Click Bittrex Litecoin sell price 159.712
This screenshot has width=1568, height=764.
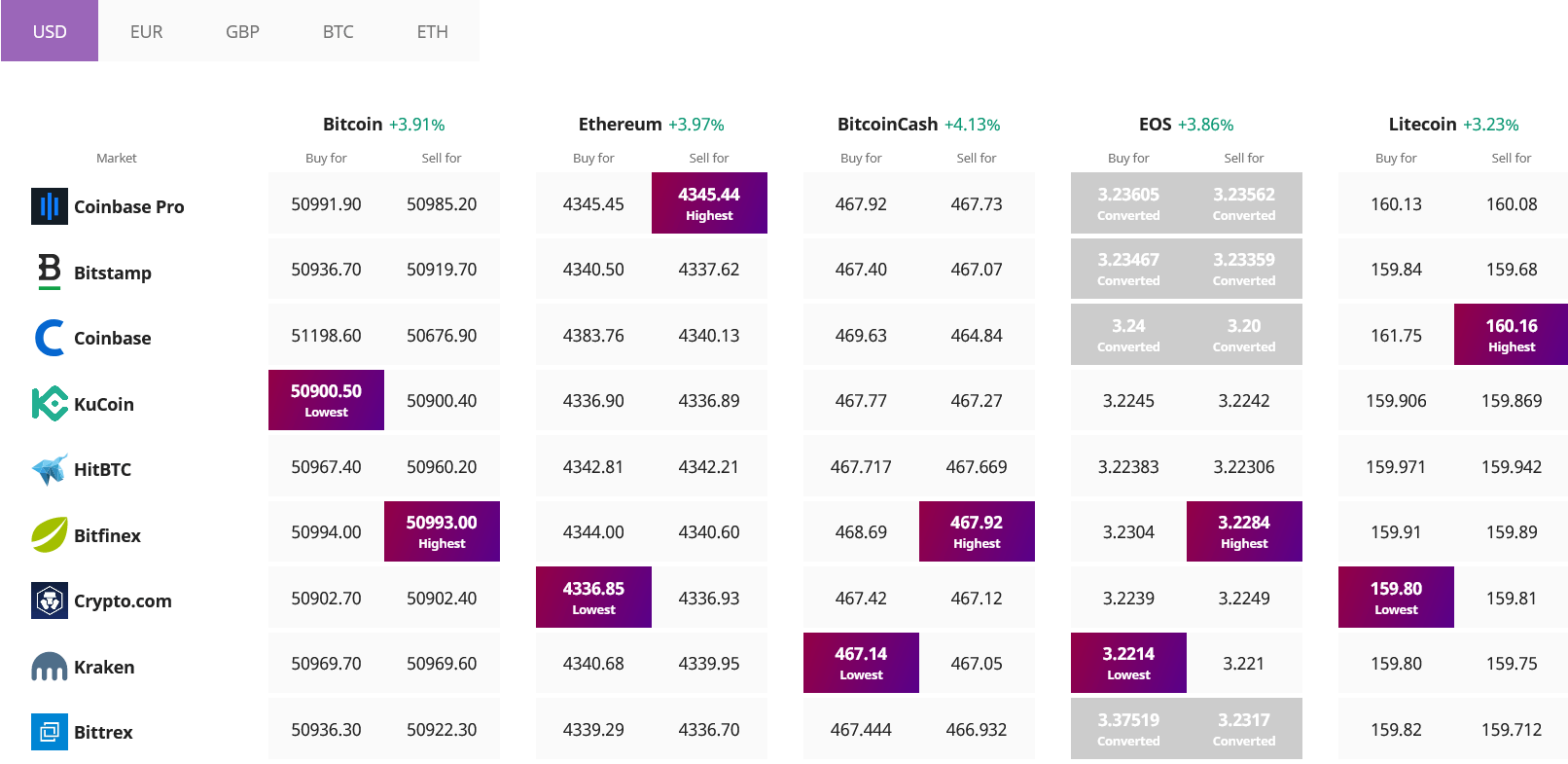click(1512, 730)
